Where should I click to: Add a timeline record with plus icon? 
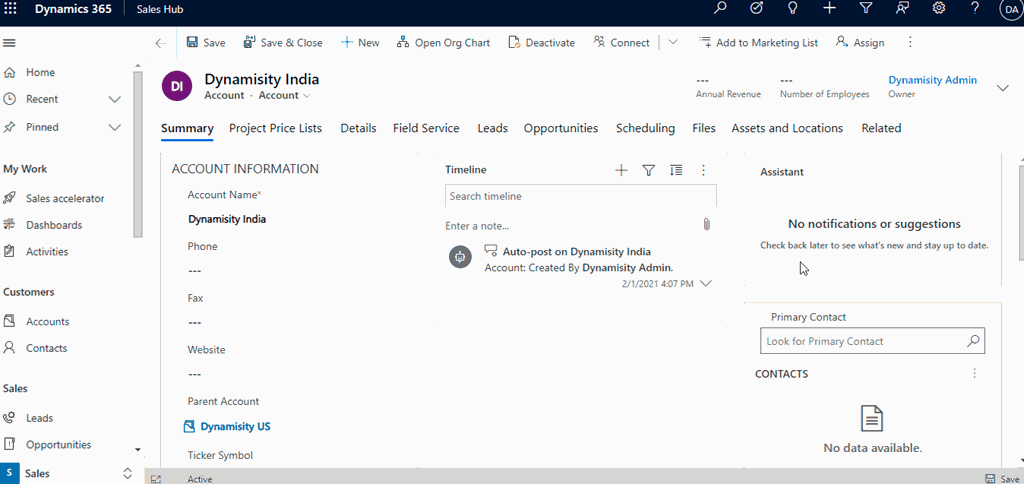coord(621,171)
